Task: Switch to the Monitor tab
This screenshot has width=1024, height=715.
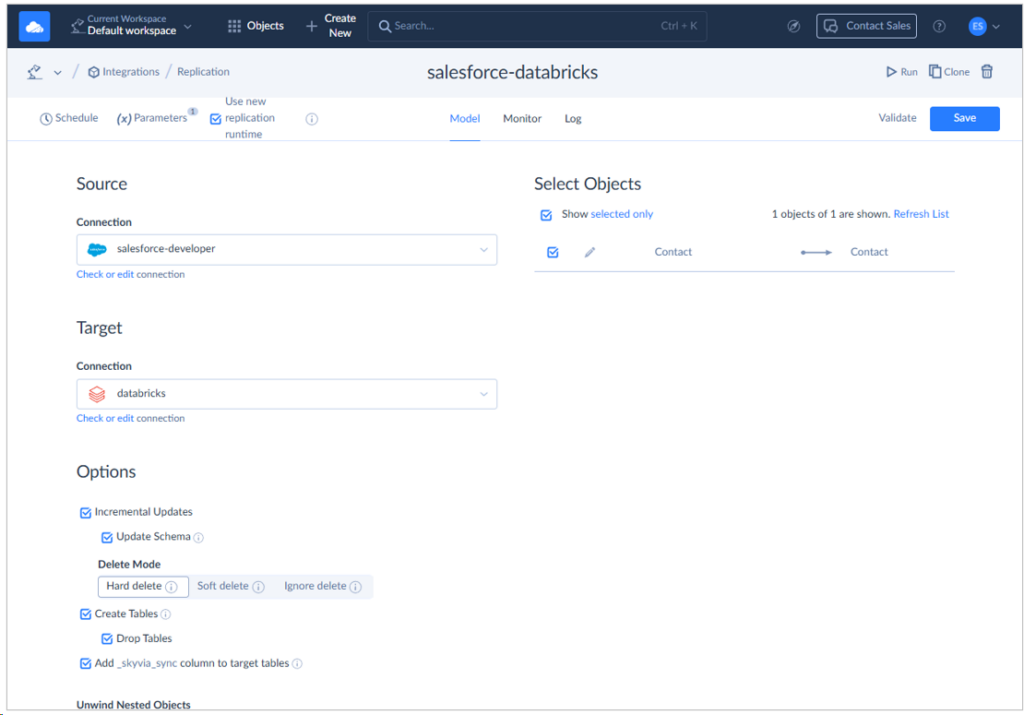Action: 522,118
